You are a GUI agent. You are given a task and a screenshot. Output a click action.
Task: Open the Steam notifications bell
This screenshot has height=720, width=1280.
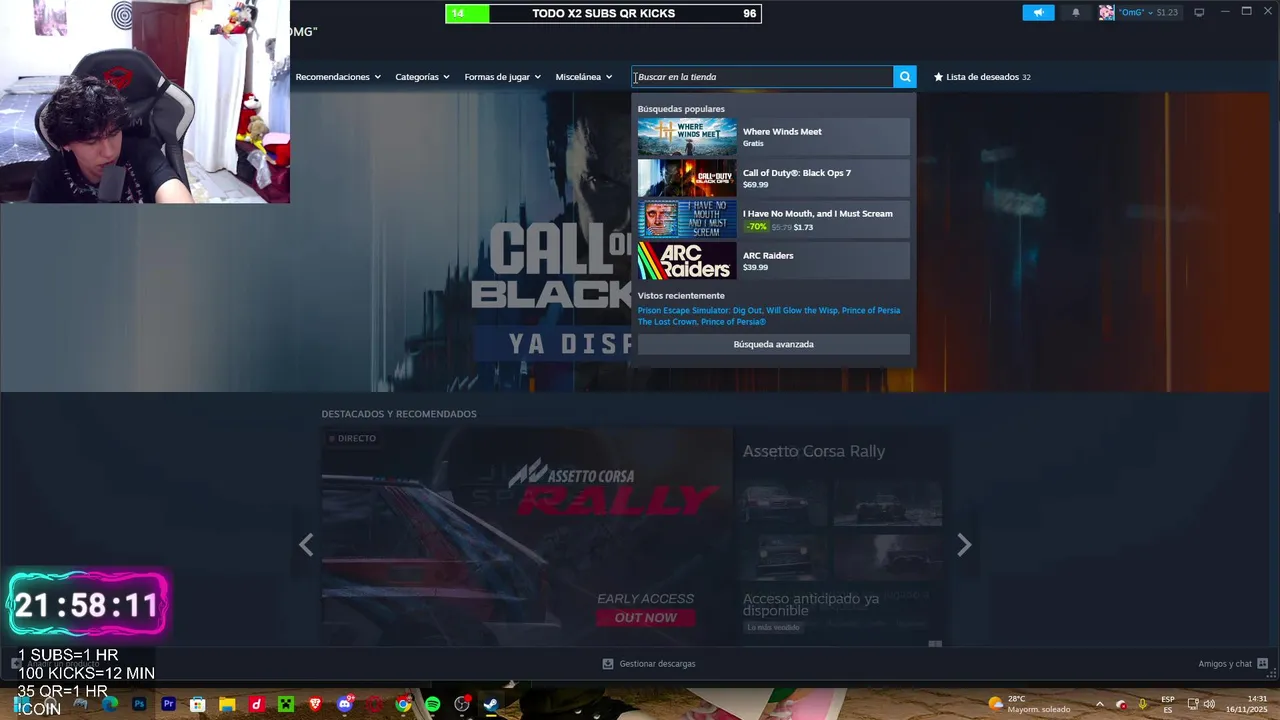[x=1076, y=13]
